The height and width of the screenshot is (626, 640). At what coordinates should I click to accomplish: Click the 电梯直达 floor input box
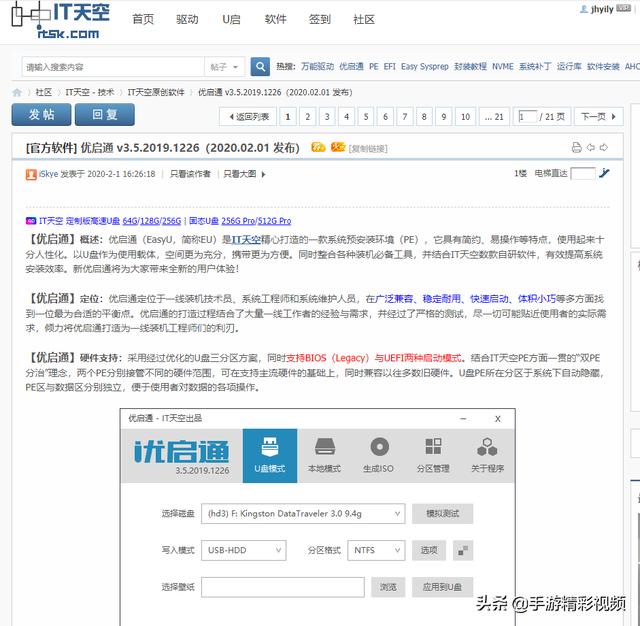(583, 173)
